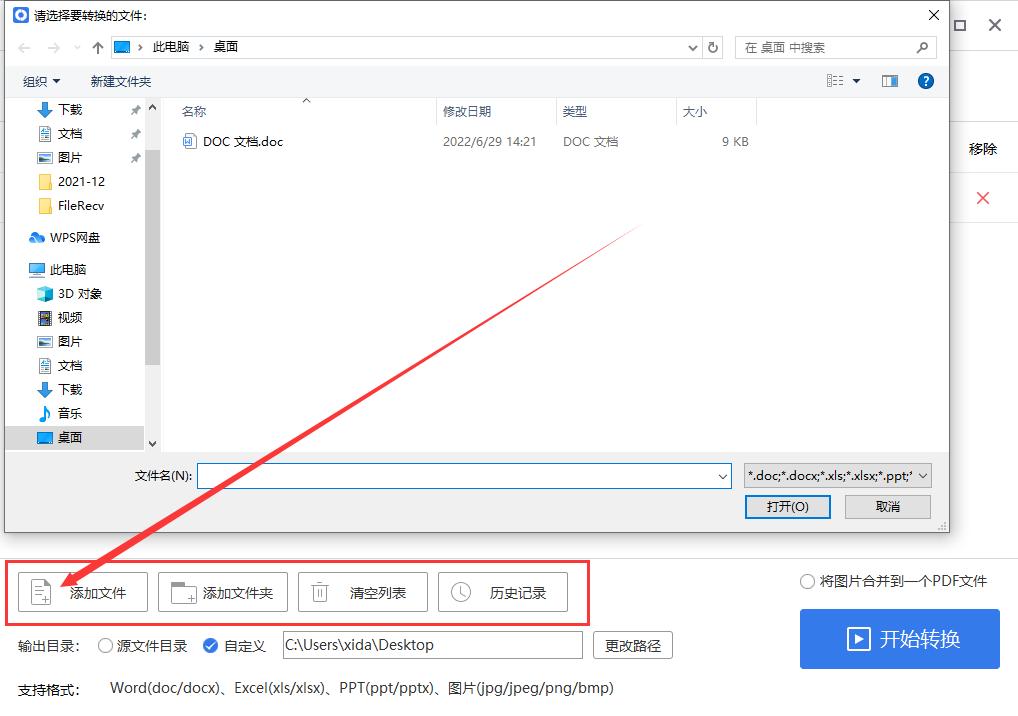Select the 源文件目录 radio button
This screenshot has width=1018, height=716.
point(104,646)
